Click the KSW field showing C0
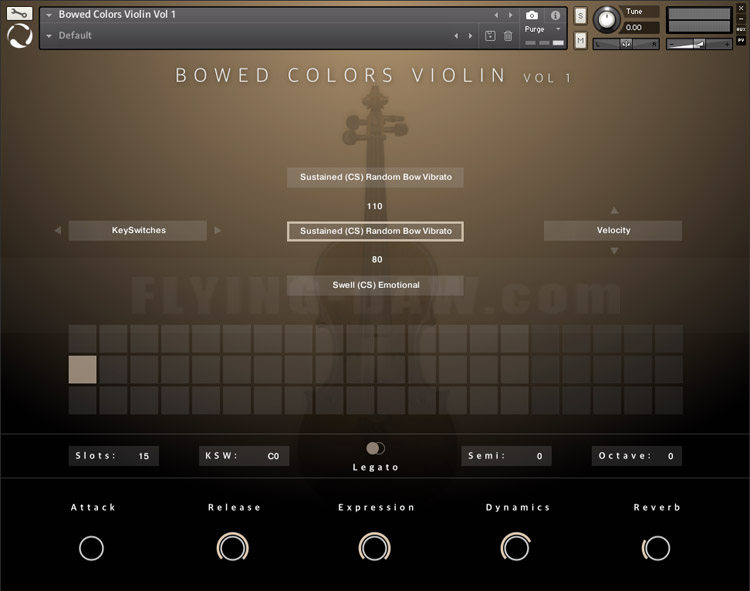Viewport: 750px width, 591px height. tap(244, 456)
